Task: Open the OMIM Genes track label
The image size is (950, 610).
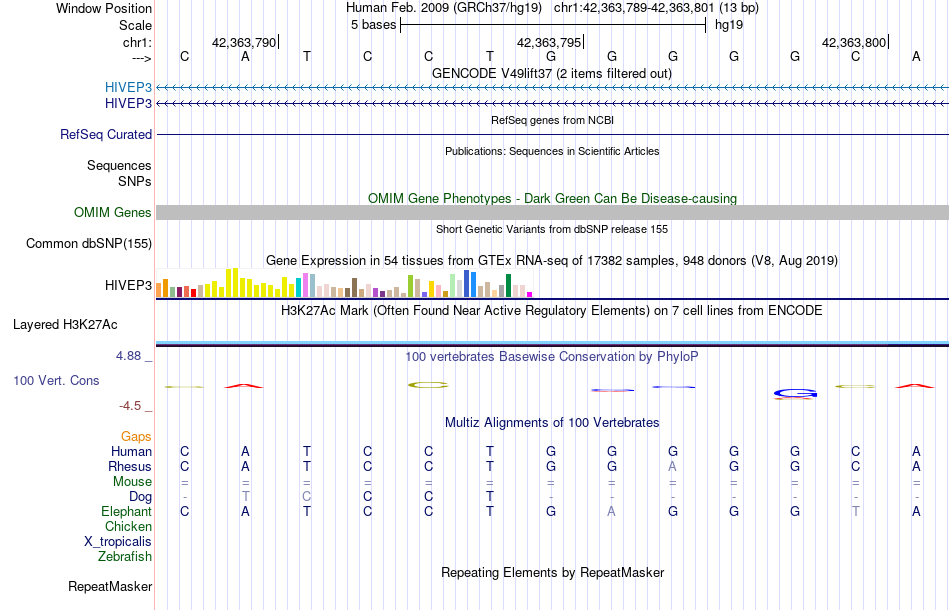Action: pyautogui.click(x=112, y=213)
